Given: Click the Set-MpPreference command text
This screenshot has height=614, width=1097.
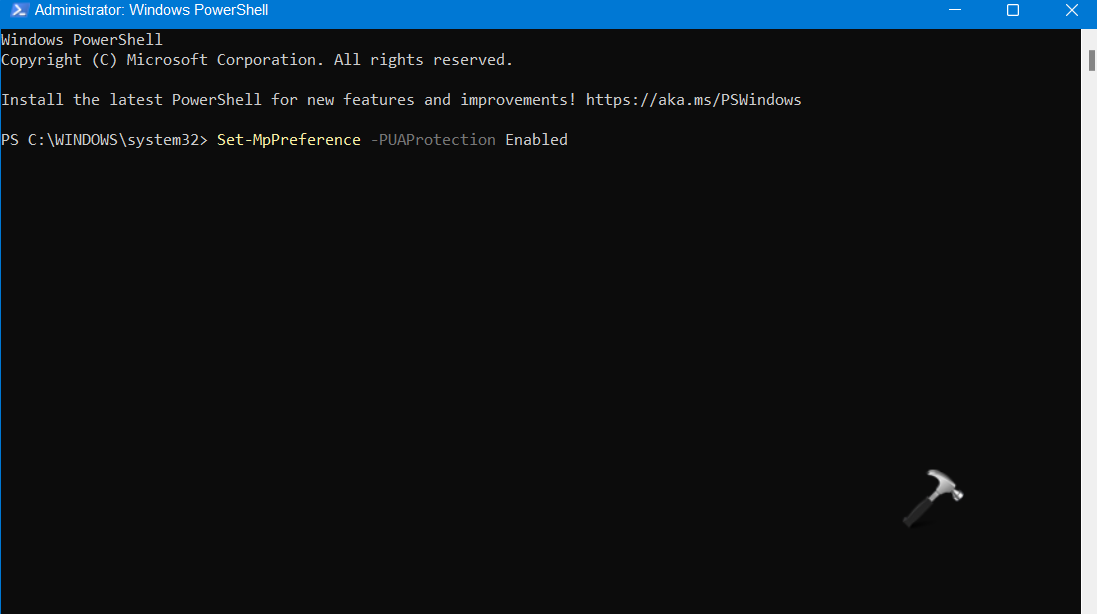Looking at the screenshot, I should pos(288,140).
